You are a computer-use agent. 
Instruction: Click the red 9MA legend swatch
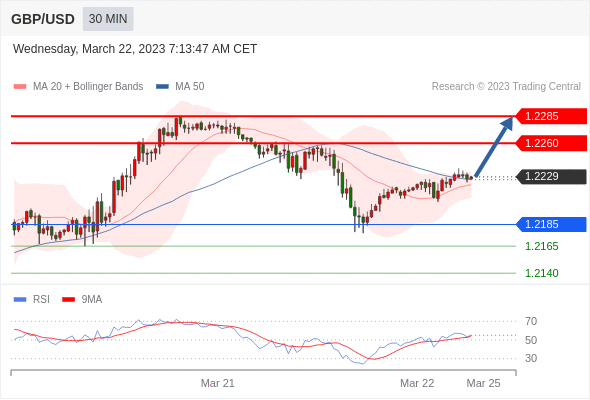coord(68,300)
